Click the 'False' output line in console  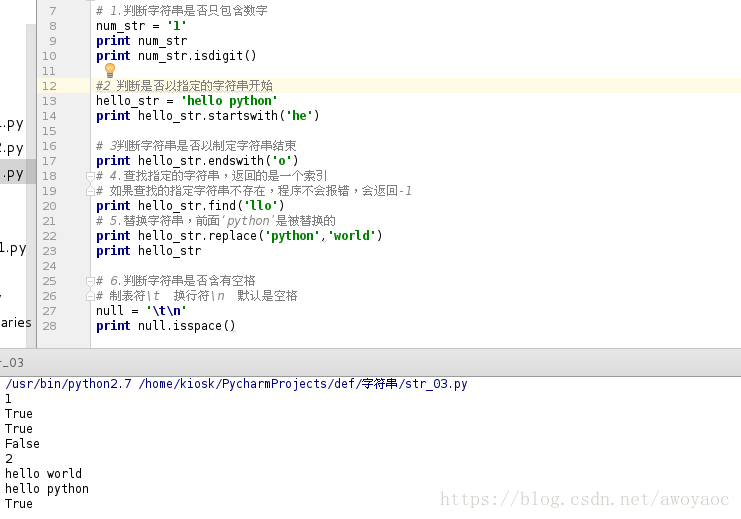point(22,444)
